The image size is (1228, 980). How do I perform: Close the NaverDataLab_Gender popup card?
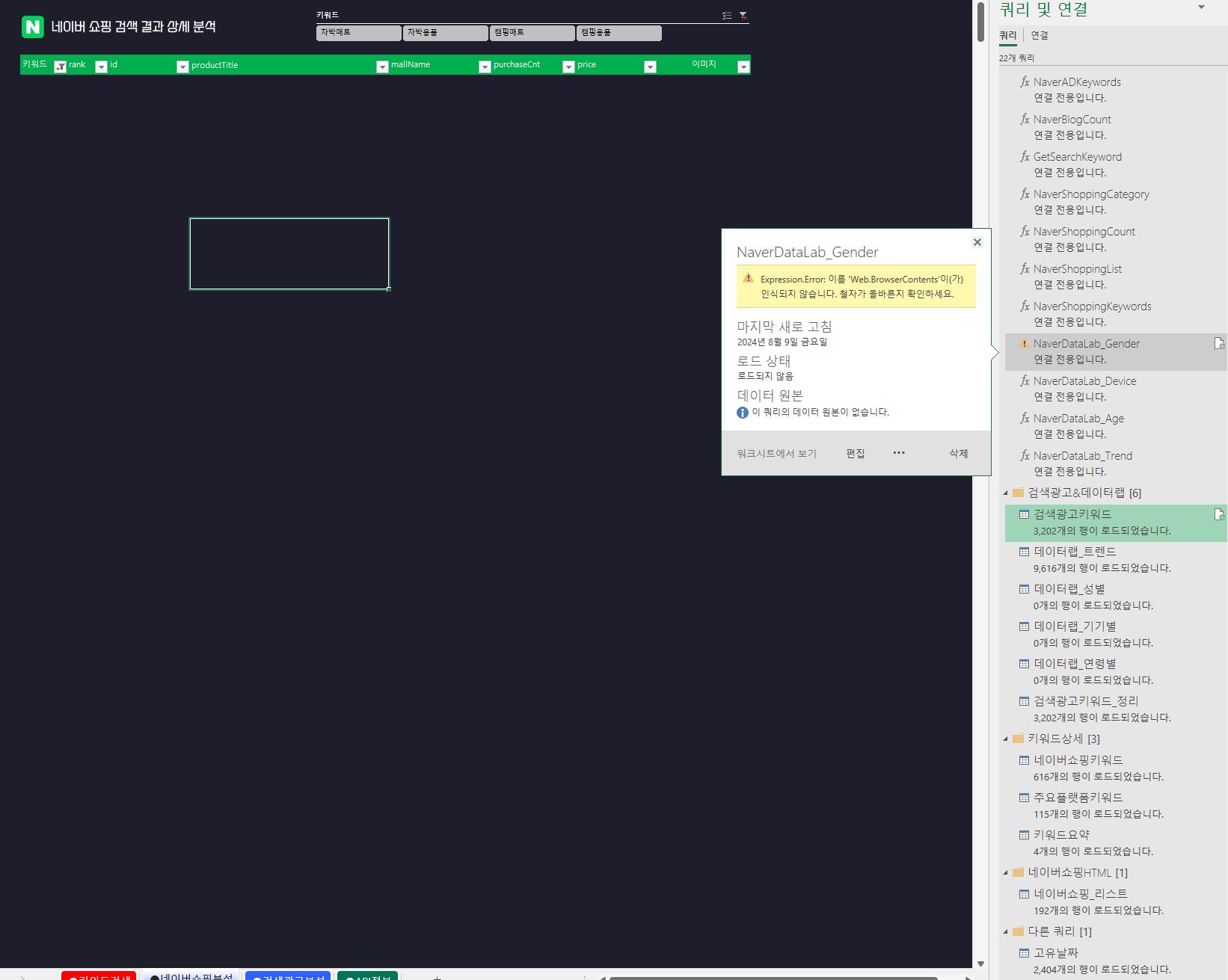click(x=977, y=242)
